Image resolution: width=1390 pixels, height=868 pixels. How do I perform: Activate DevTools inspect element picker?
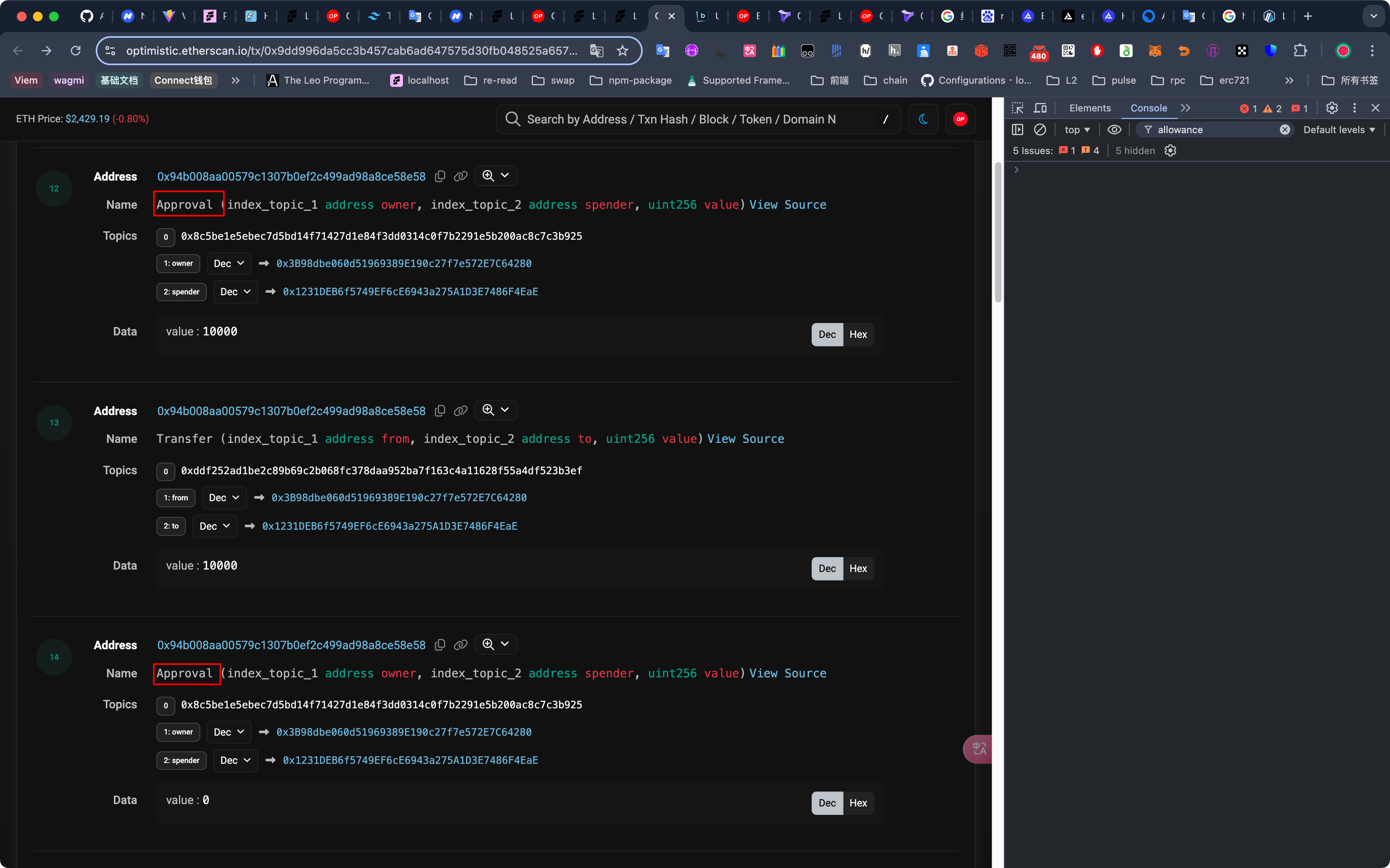click(1018, 108)
